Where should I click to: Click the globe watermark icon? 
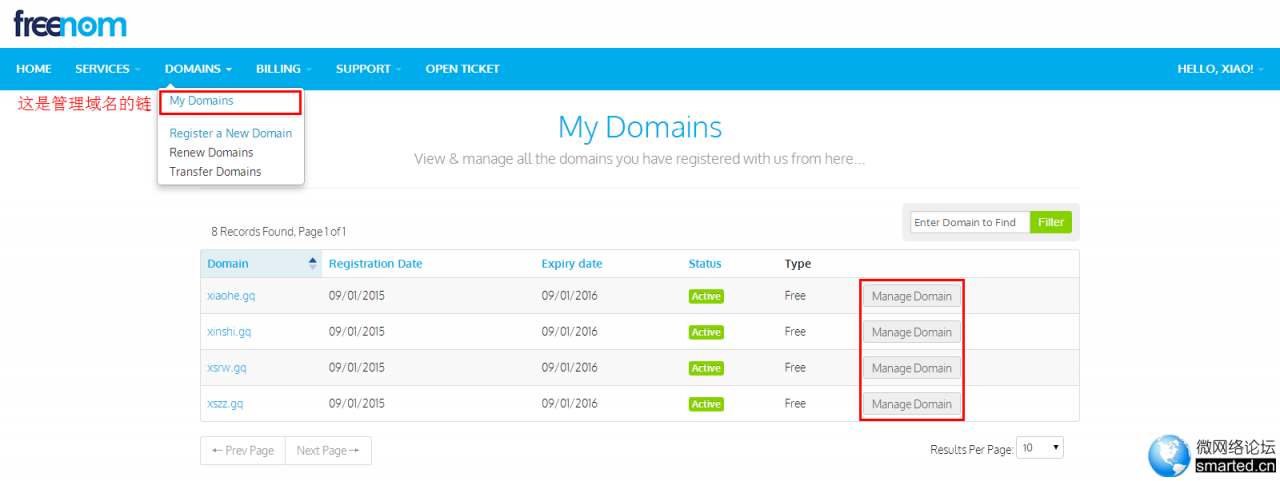[1169, 456]
